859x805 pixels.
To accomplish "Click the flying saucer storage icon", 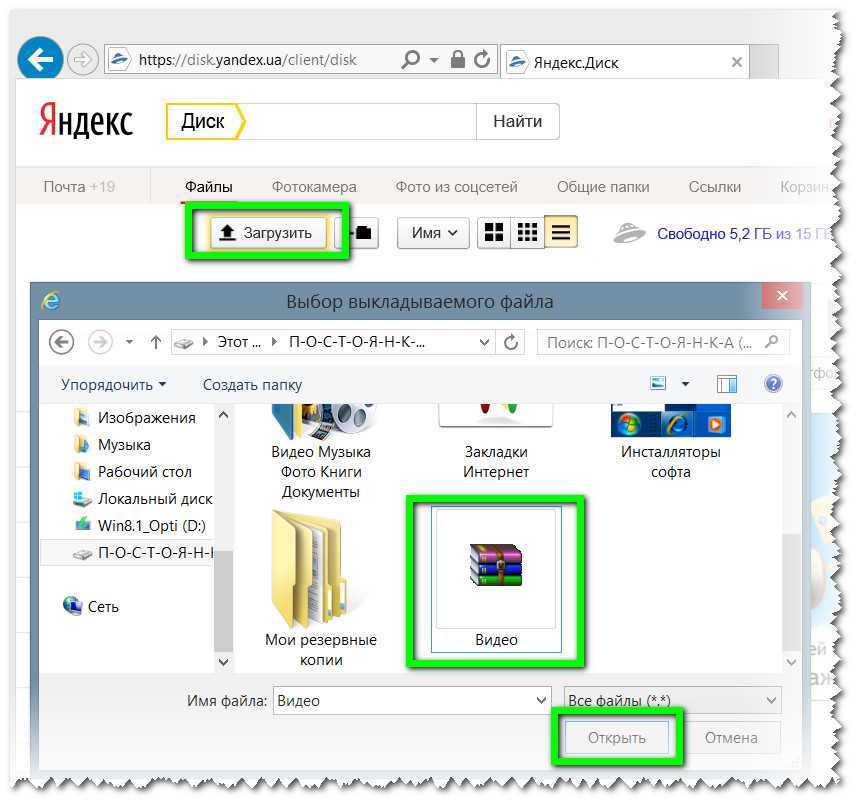I will 629,233.
